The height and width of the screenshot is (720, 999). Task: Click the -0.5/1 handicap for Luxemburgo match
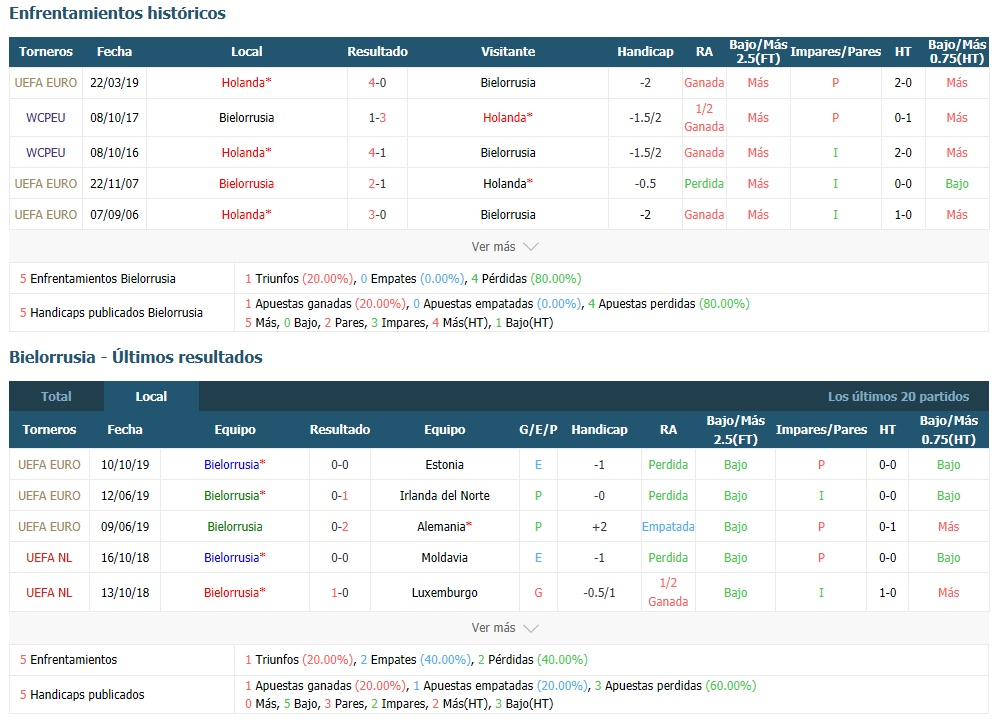pyautogui.click(x=599, y=593)
